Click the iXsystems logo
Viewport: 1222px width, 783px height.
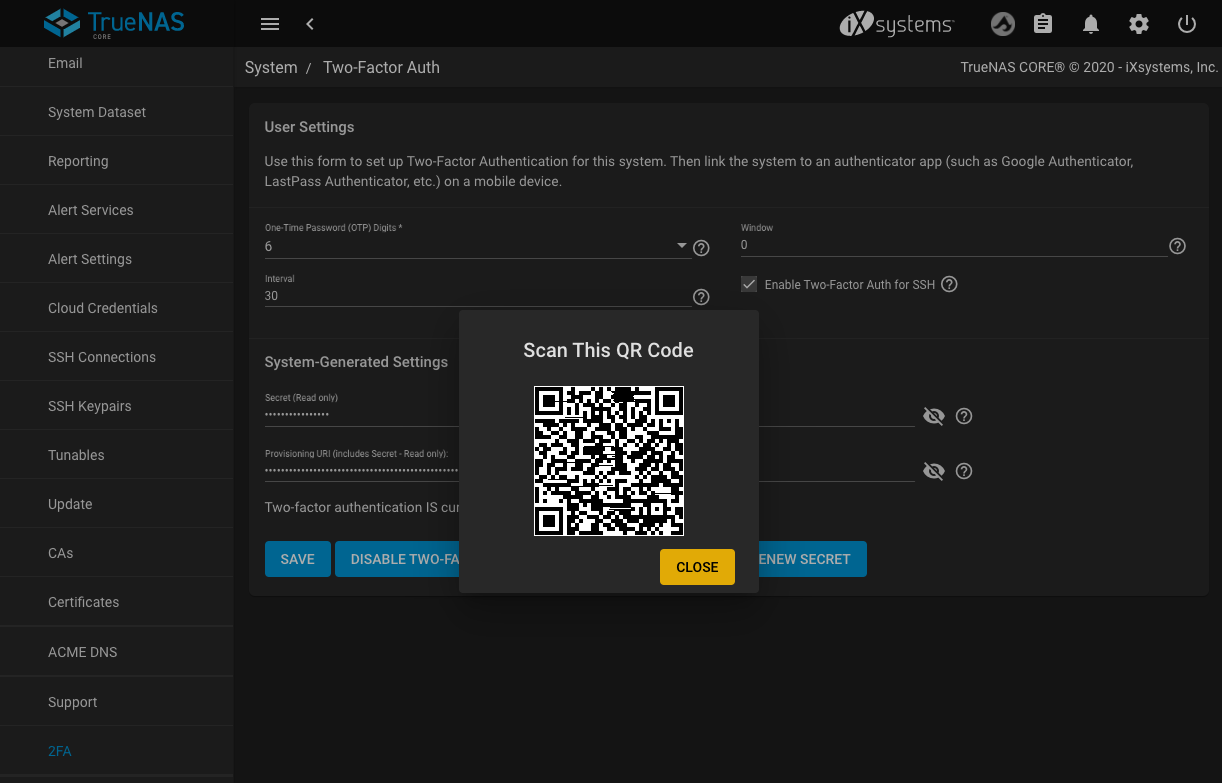coord(896,24)
